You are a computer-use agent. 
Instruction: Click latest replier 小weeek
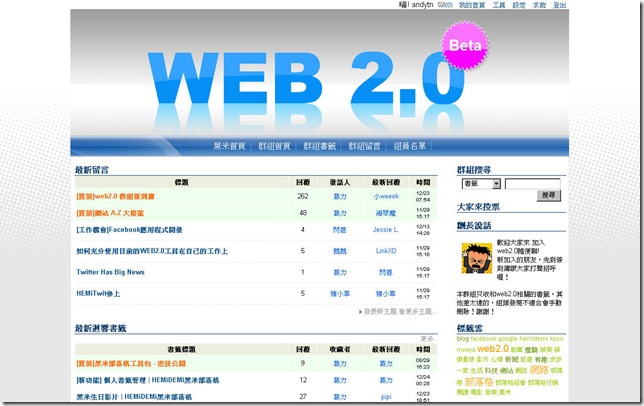386,197
